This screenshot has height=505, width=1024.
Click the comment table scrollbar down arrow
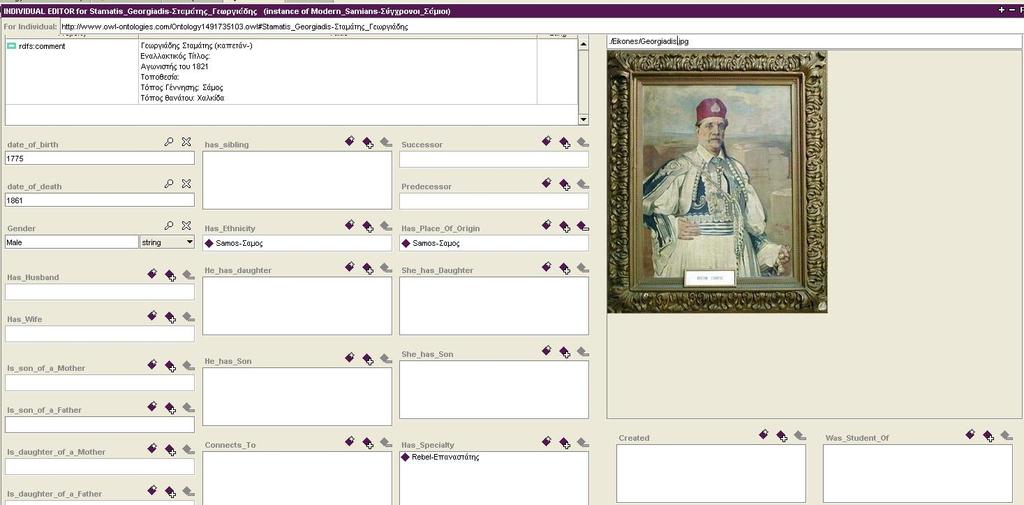point(583,120)
